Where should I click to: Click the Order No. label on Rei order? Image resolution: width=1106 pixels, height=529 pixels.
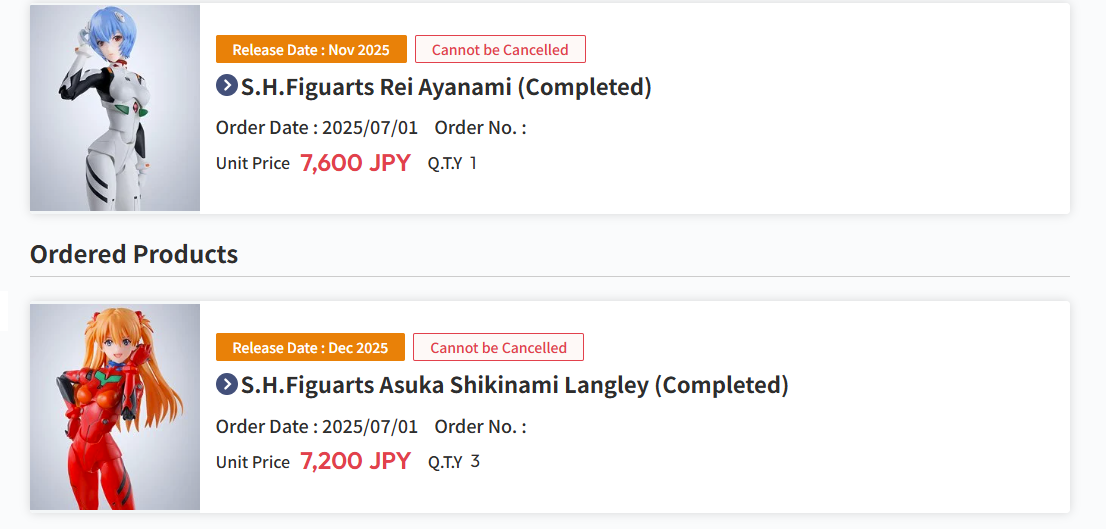(480, 128)
